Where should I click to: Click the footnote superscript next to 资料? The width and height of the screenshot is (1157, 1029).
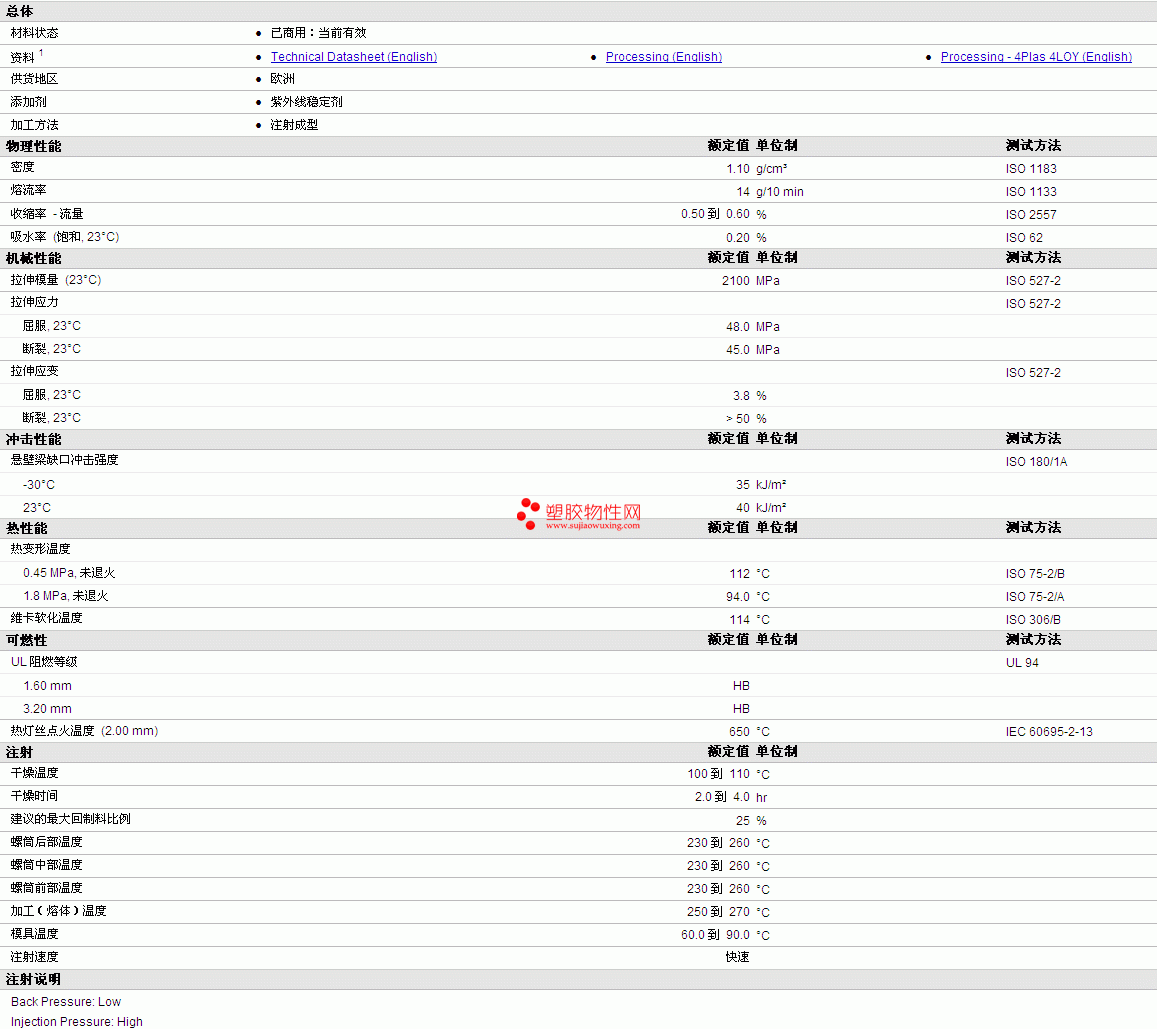(x=41, y=52)
